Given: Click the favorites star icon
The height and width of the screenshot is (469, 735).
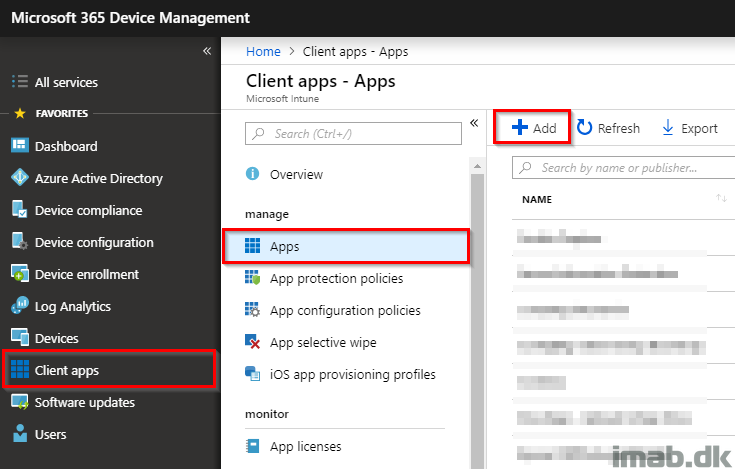Looking at the screenshot, I should (20, 113).
